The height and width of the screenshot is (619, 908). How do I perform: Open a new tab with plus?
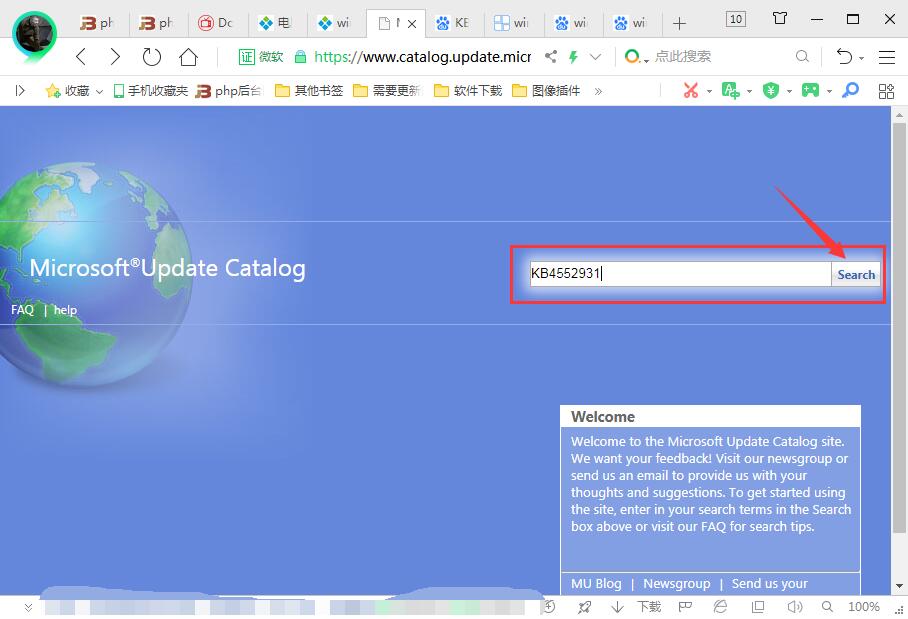coord(679,23)
